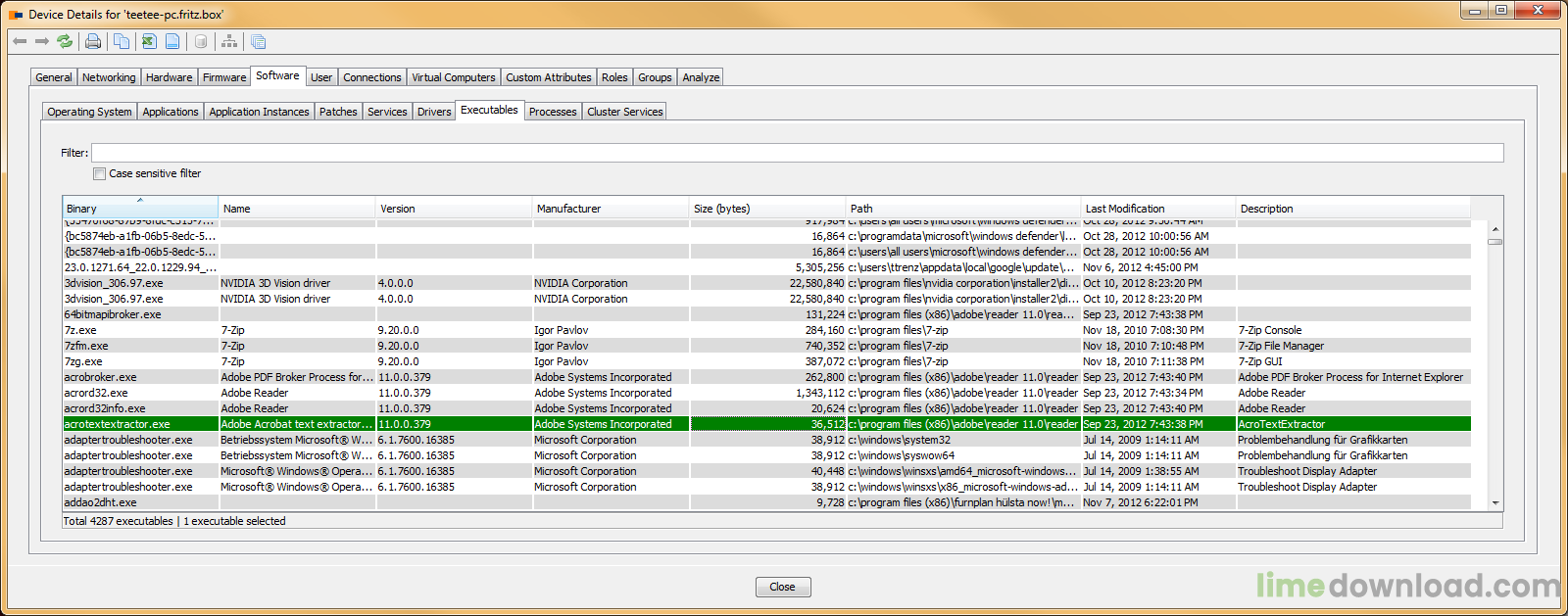Click the Close button
The width and height of the screenshot is (1568, 616).
tap(783, 587)
